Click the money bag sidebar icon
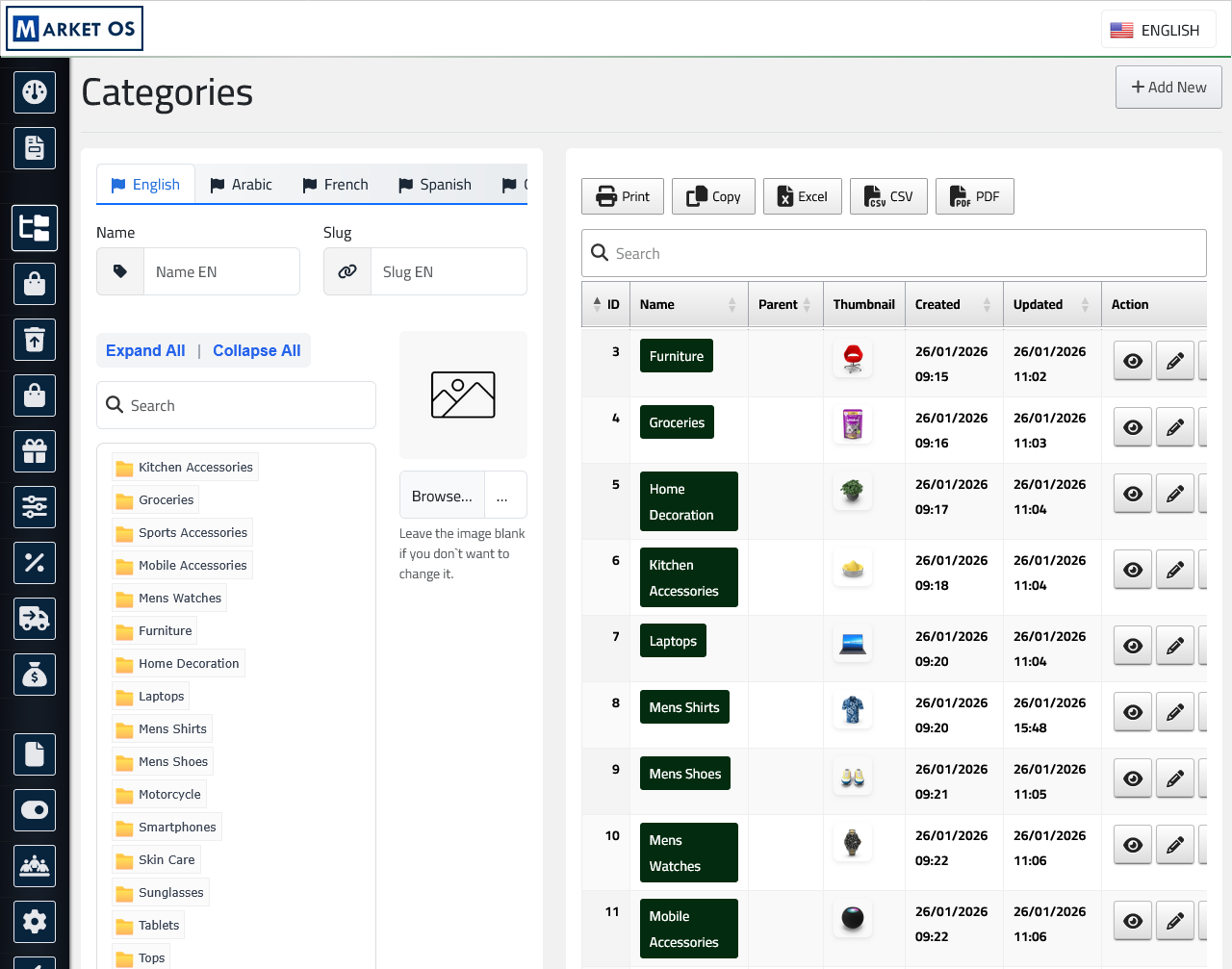This screenshot has height=969, width=1232. coord(35,675)
